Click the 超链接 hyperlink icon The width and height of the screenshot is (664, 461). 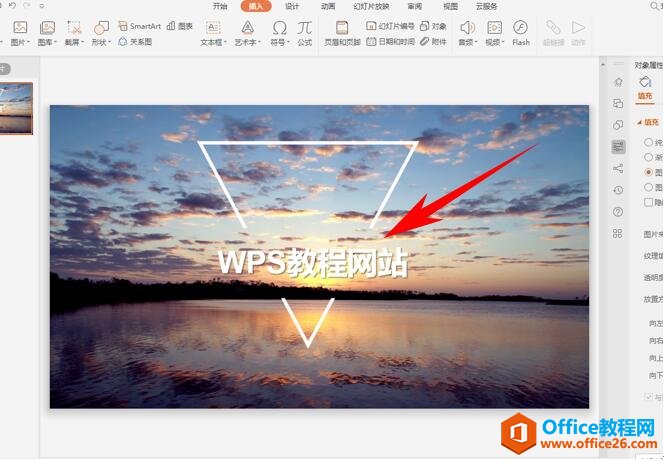pyautogui.click(x=553, y=28)
